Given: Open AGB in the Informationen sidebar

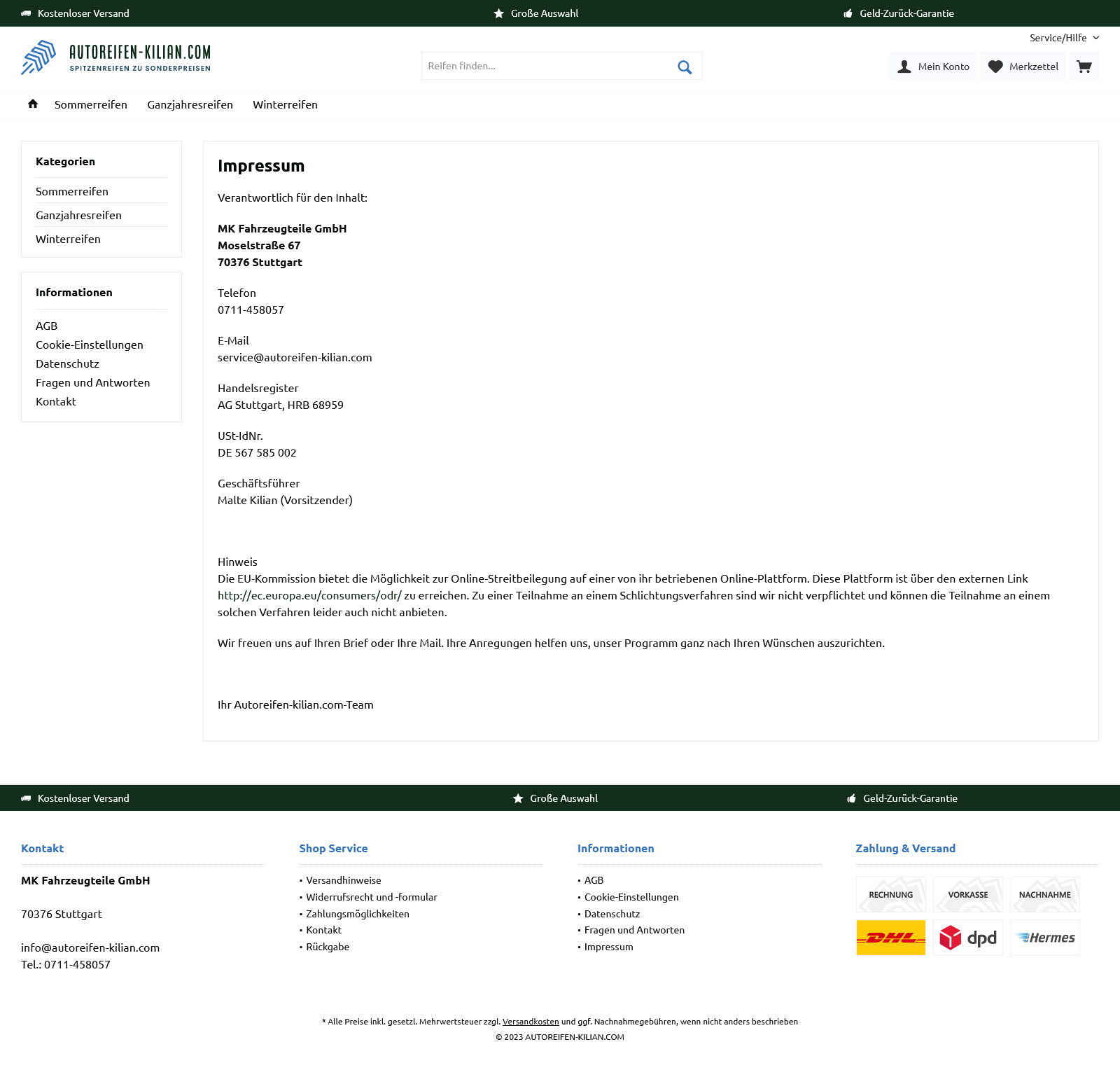Looking at the screenshot, I should coord(47,326).
